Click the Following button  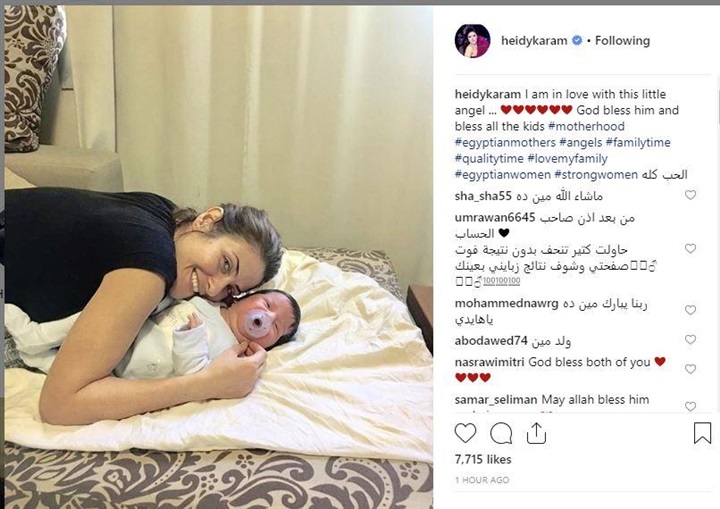point(622,41)
